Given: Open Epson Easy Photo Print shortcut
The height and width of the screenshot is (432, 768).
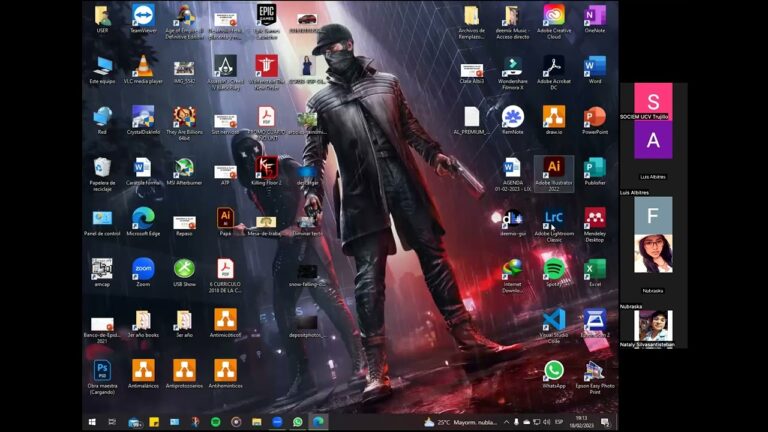Looking at the screenshot, I should click(595, 377).
